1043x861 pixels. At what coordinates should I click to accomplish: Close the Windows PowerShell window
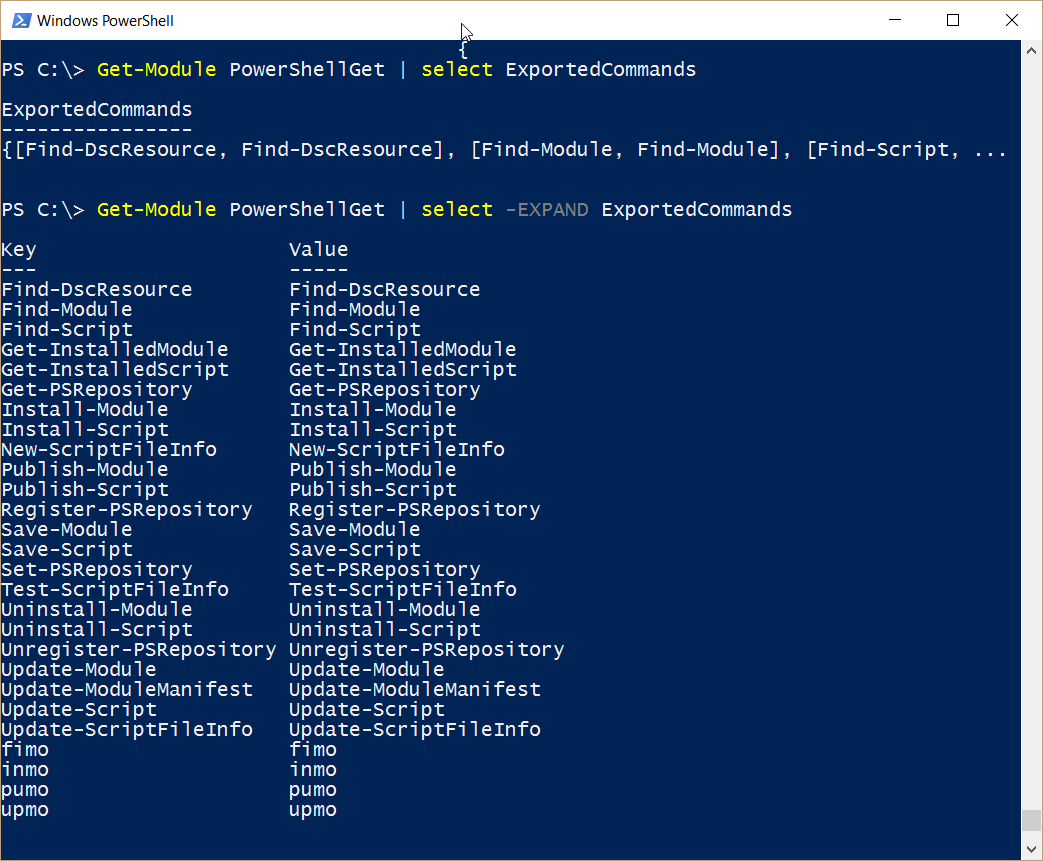pos(1012,20)
